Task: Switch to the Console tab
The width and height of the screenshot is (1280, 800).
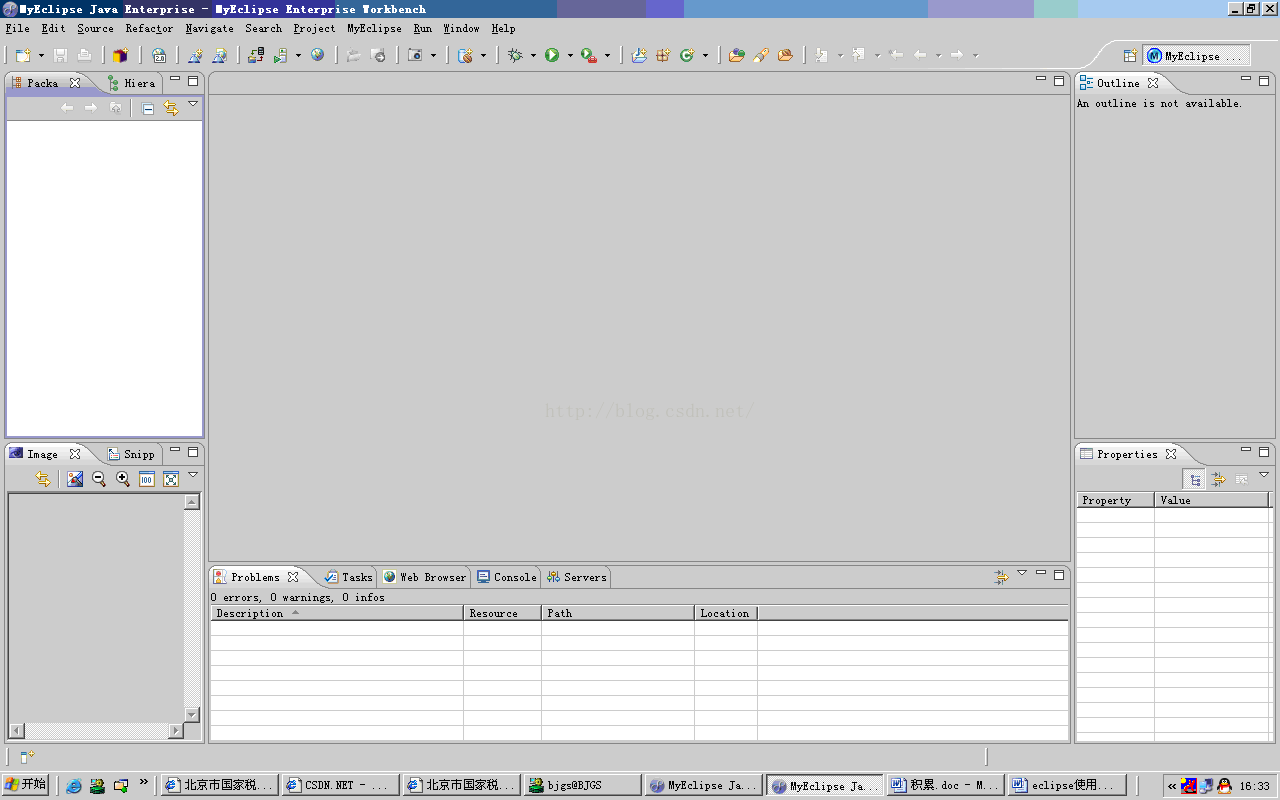Action: click(x=507, y=577)
